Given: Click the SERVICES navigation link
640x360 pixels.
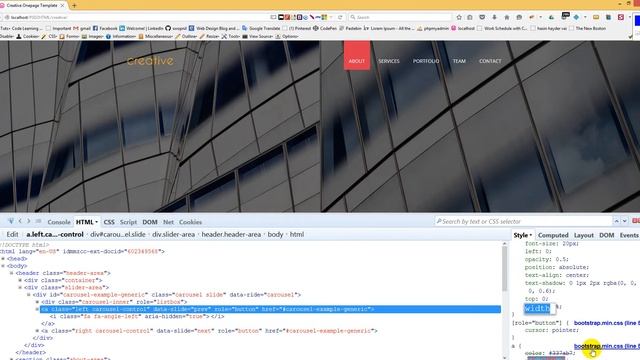Looking at the screenshot, I should (x=389, y=61).
